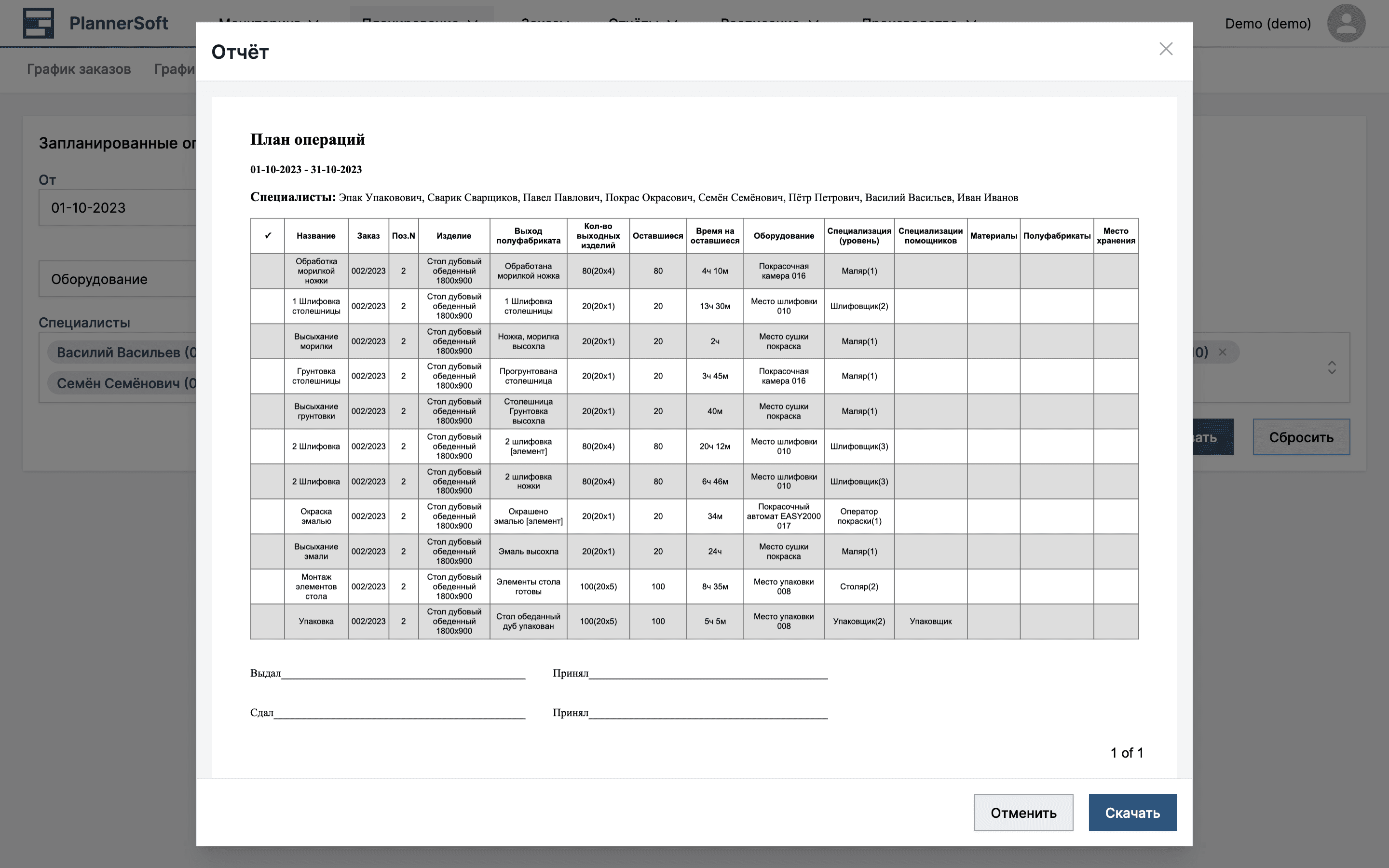This screenshot has width=1389, height=868.
Task: Close the Отчёт dialog with X
Action: point(1165,49)
